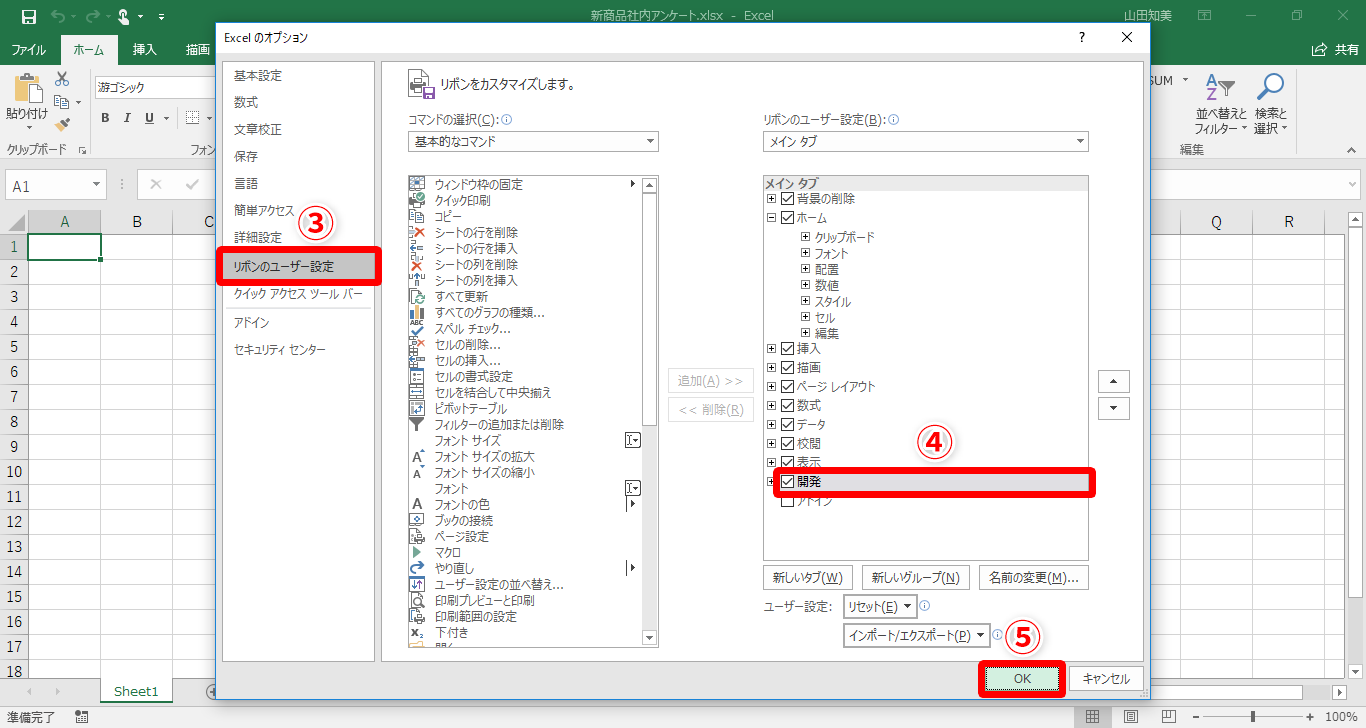The width and height of the screenshot is (1366, 728).
Task: Switch to Normal view icon in status bar
Action: click(x=1092, y=717)
